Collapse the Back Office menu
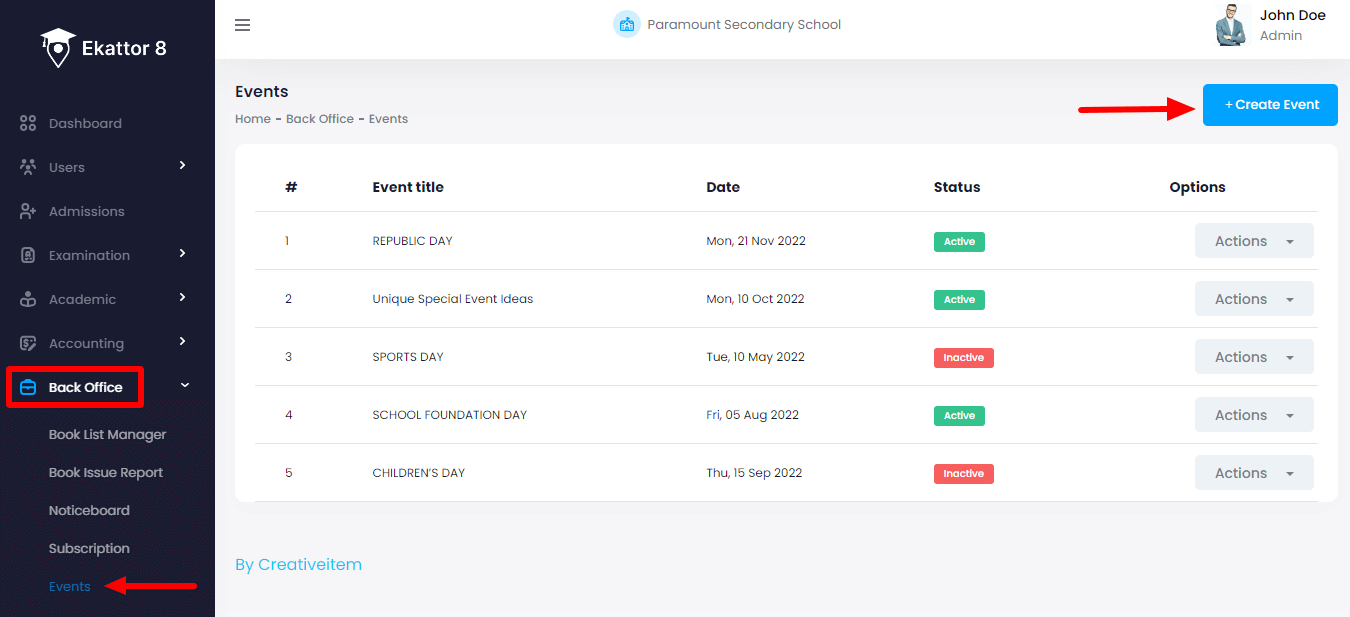The width and height of the screenshot is (1350, 617). click(184, 386)
